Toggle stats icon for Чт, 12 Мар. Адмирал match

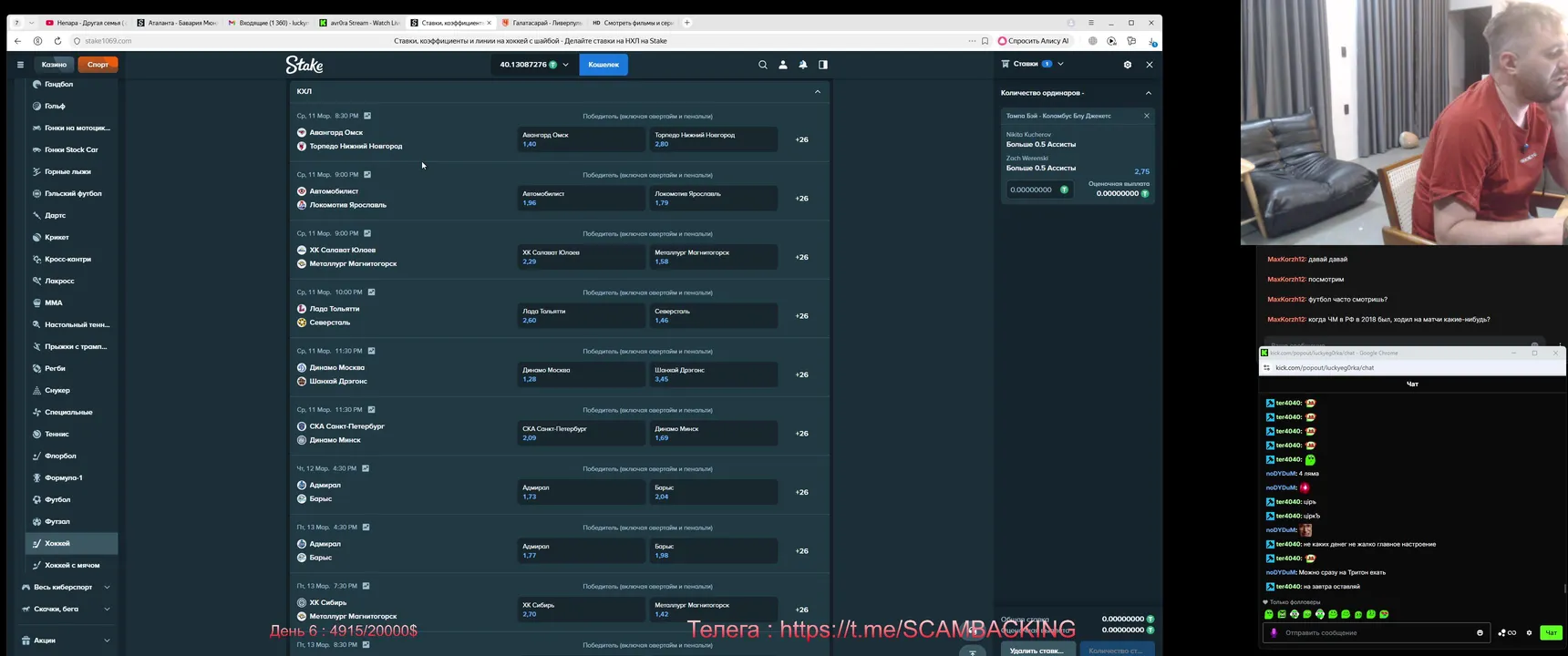366,468
